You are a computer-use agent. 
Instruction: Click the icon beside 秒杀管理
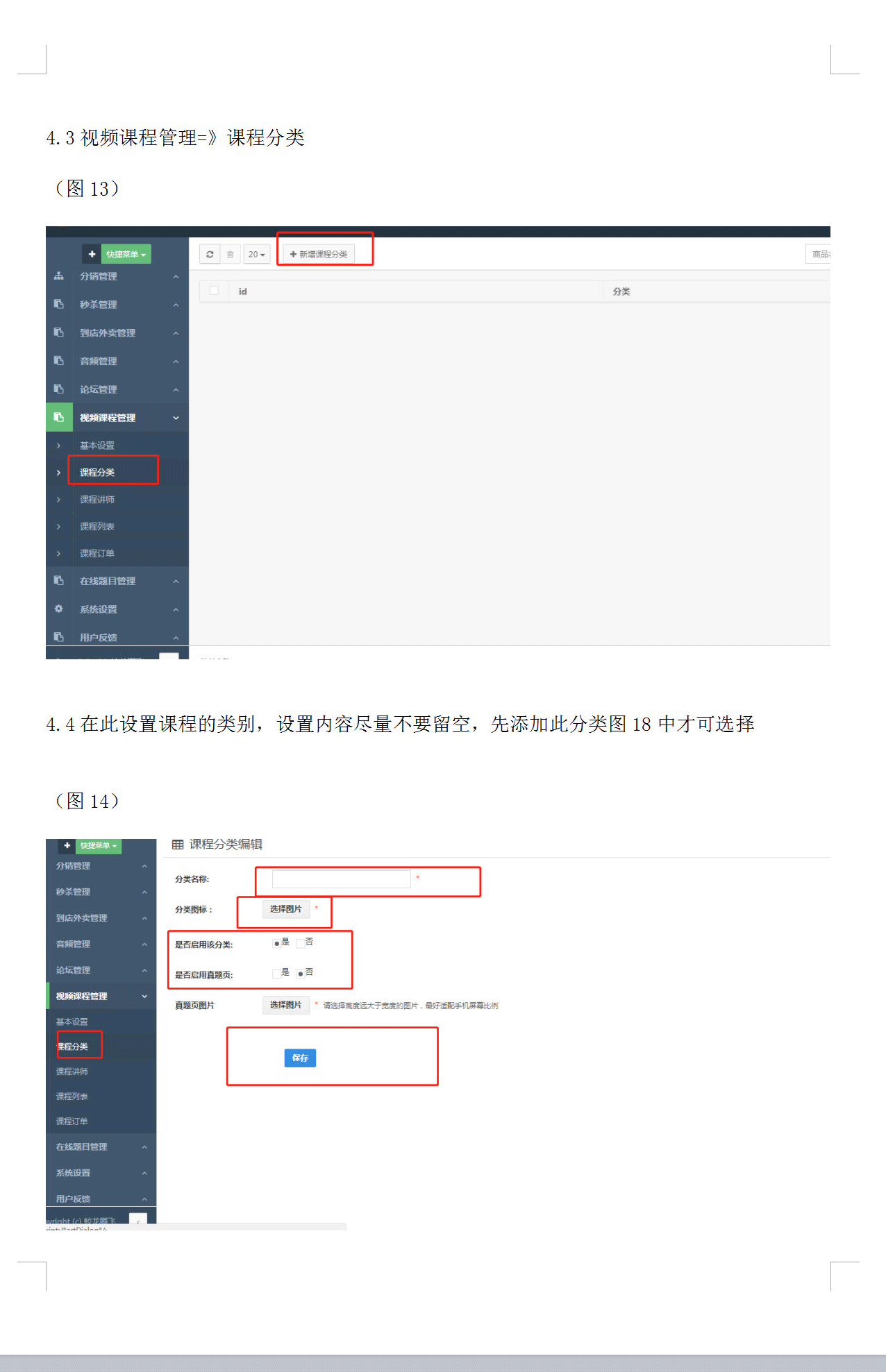(59, 304)
